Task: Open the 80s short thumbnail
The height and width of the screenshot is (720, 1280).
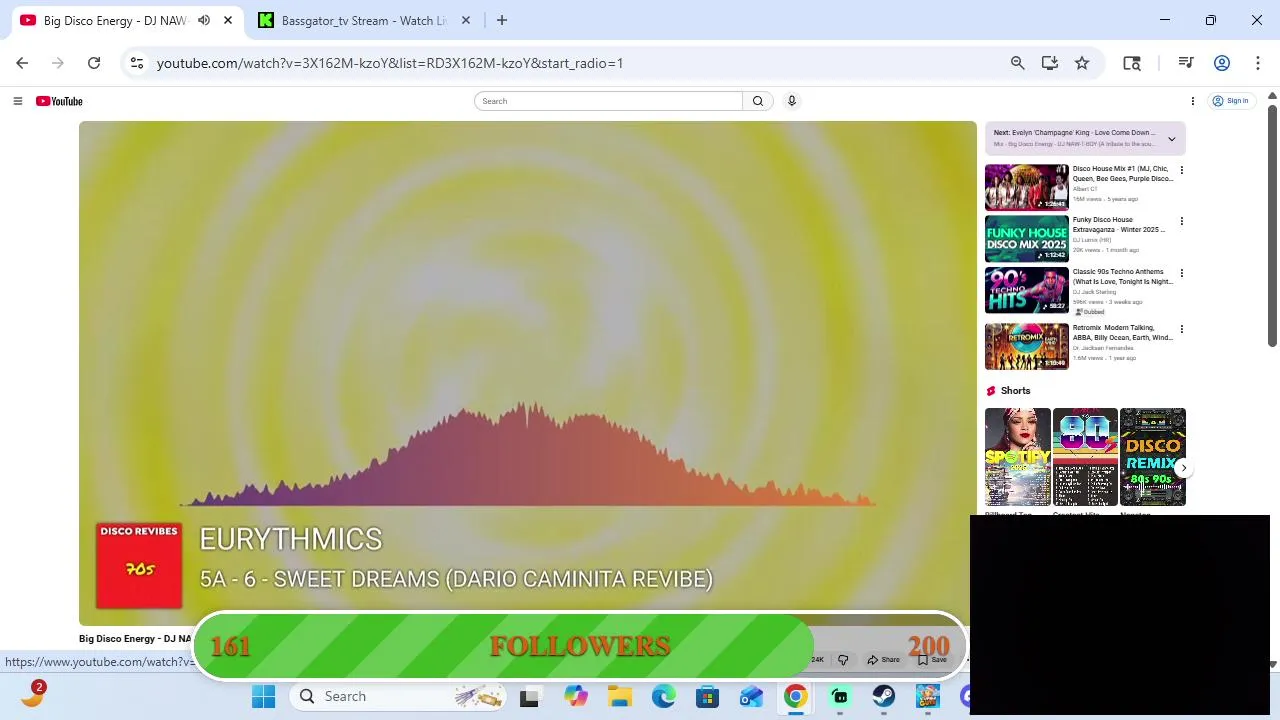Action: click(x=1085, y=457)
